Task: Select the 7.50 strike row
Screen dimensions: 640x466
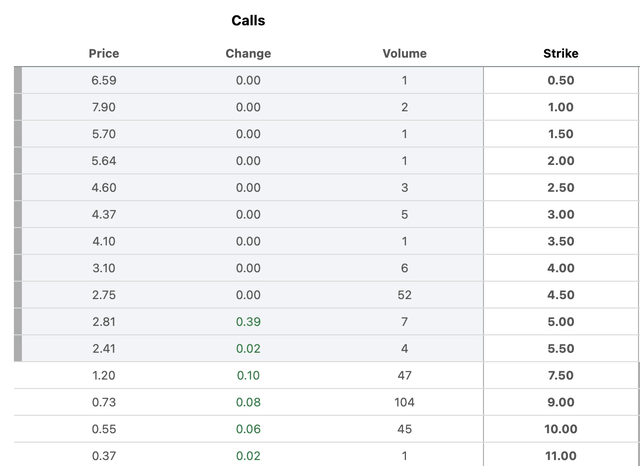Action: 560,375
